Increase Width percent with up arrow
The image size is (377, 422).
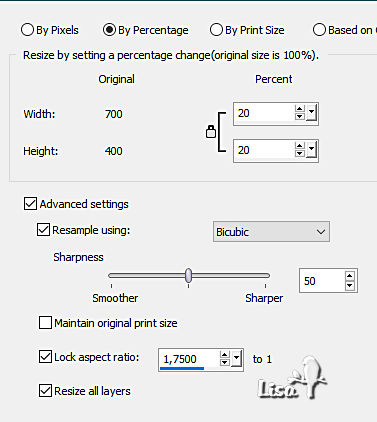click(x=299, y=109)
